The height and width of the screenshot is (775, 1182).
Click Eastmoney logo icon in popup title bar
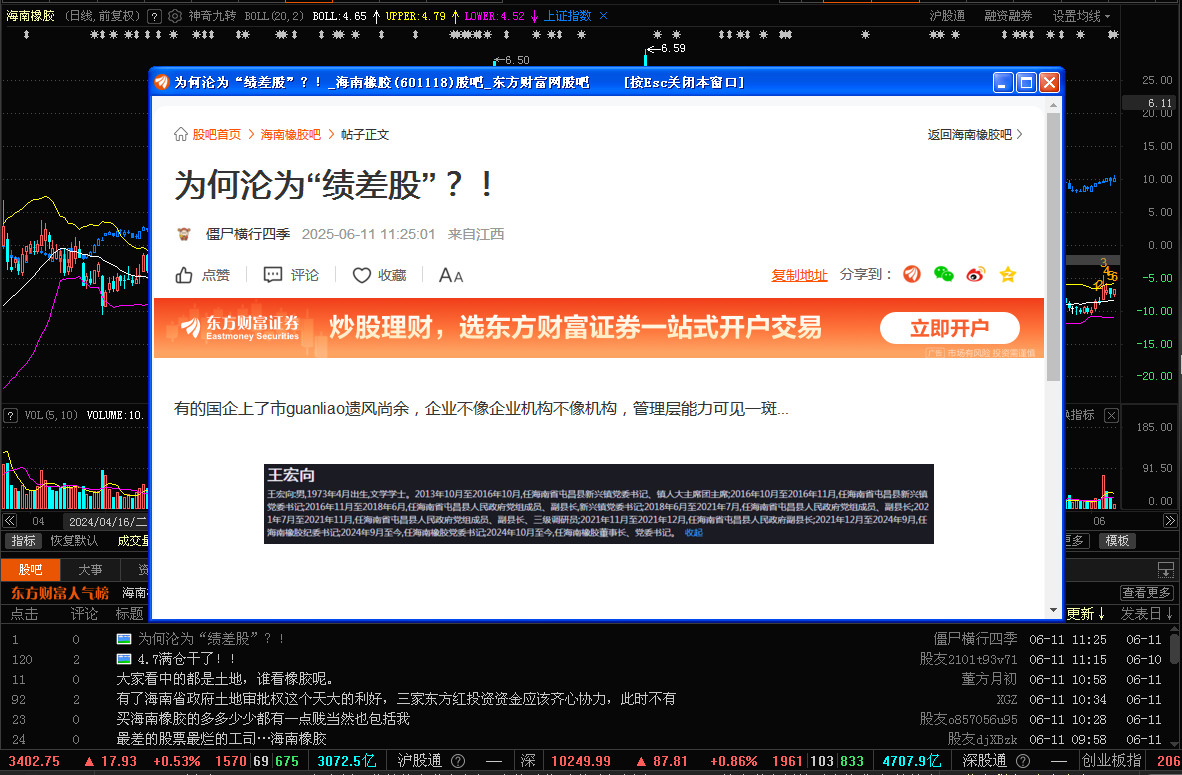point(161,82)
